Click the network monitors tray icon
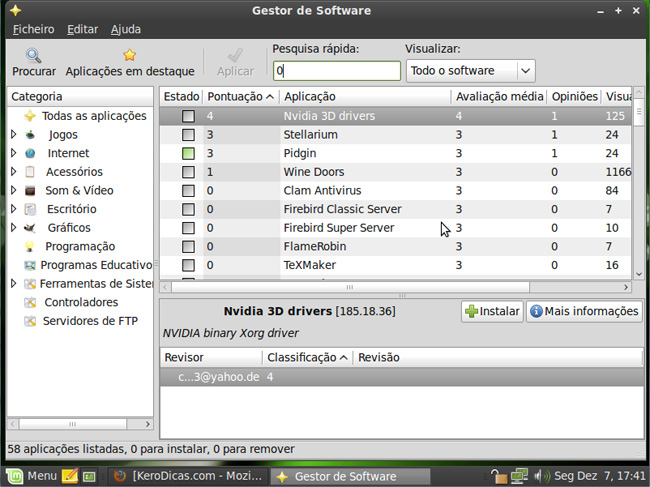Image resolution: width=650 pixels, height=487 pixels. point(519,476)
